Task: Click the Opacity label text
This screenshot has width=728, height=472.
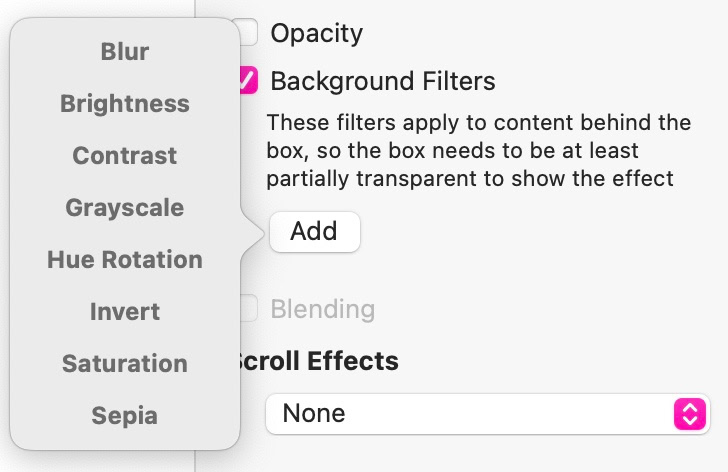Action: (316, 33)
